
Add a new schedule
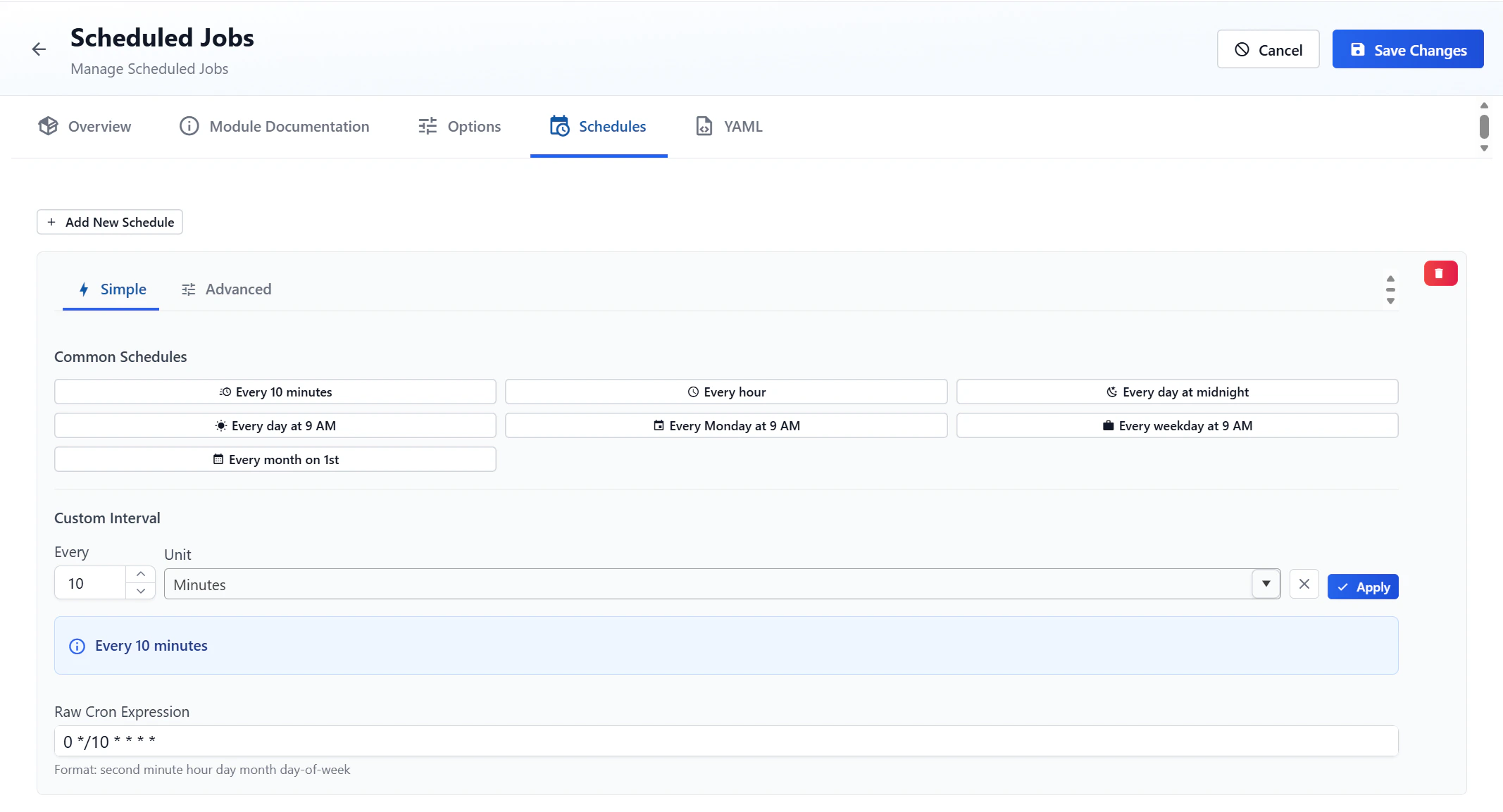pyautogui.click(x=110, y=222)
